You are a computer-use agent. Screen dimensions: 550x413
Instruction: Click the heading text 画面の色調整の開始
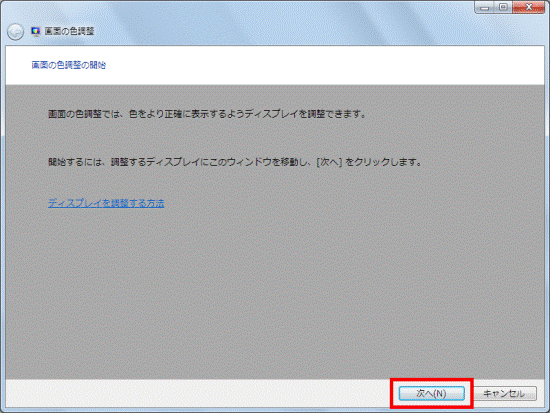[x=69, y=65]
